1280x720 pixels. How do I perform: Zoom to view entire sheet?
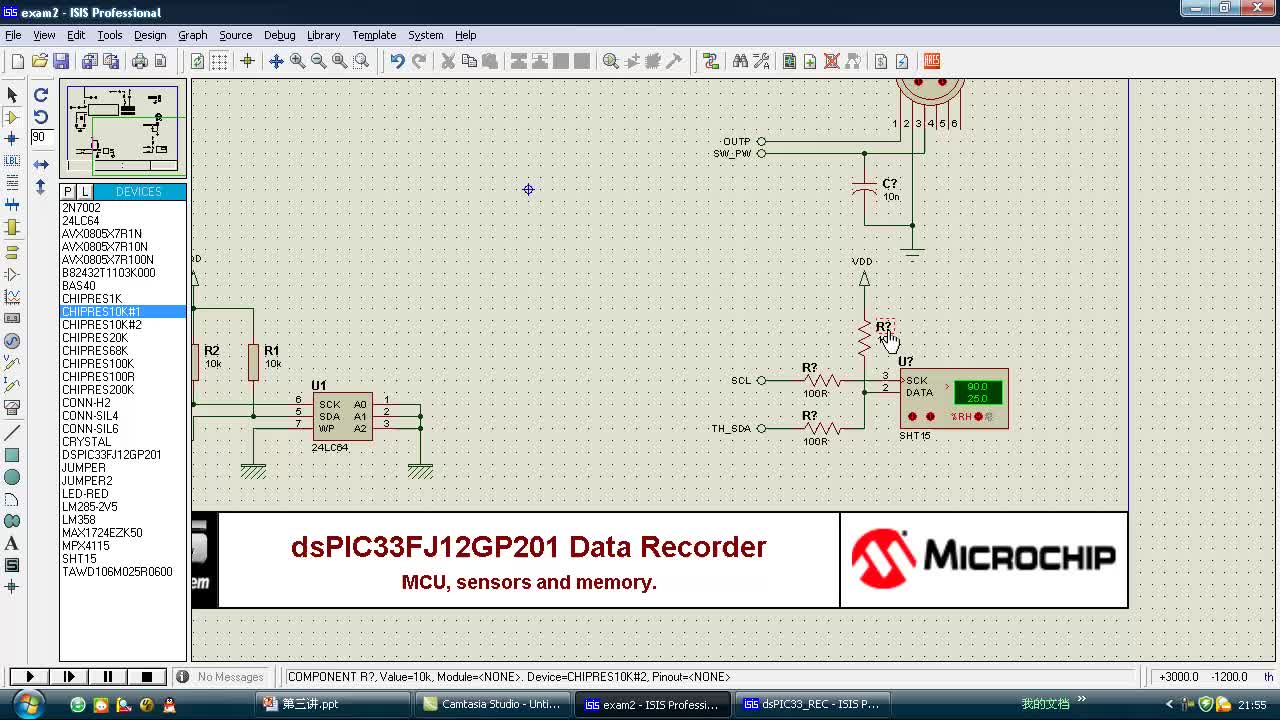(x=340, y=61)
